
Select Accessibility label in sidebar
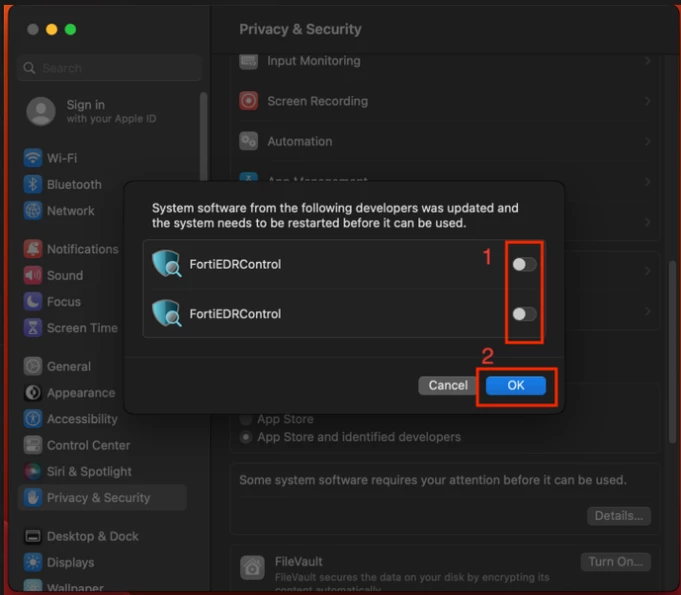pos(83,419)
